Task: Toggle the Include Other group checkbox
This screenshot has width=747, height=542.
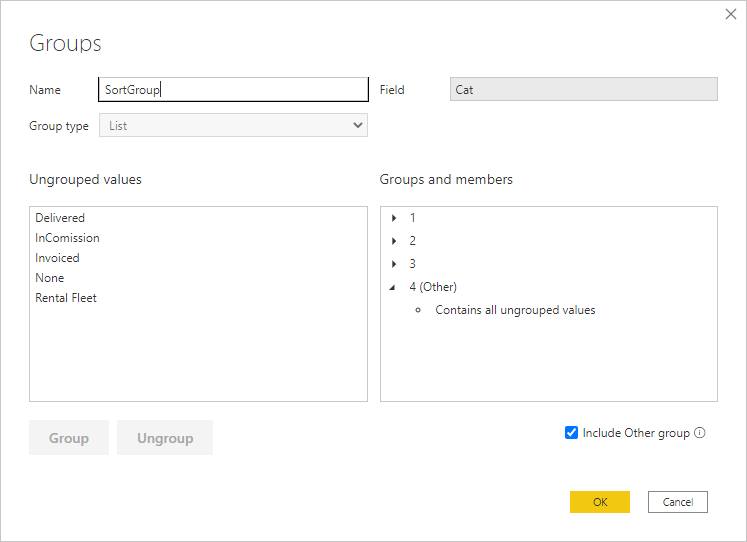Action: [571, 432]
